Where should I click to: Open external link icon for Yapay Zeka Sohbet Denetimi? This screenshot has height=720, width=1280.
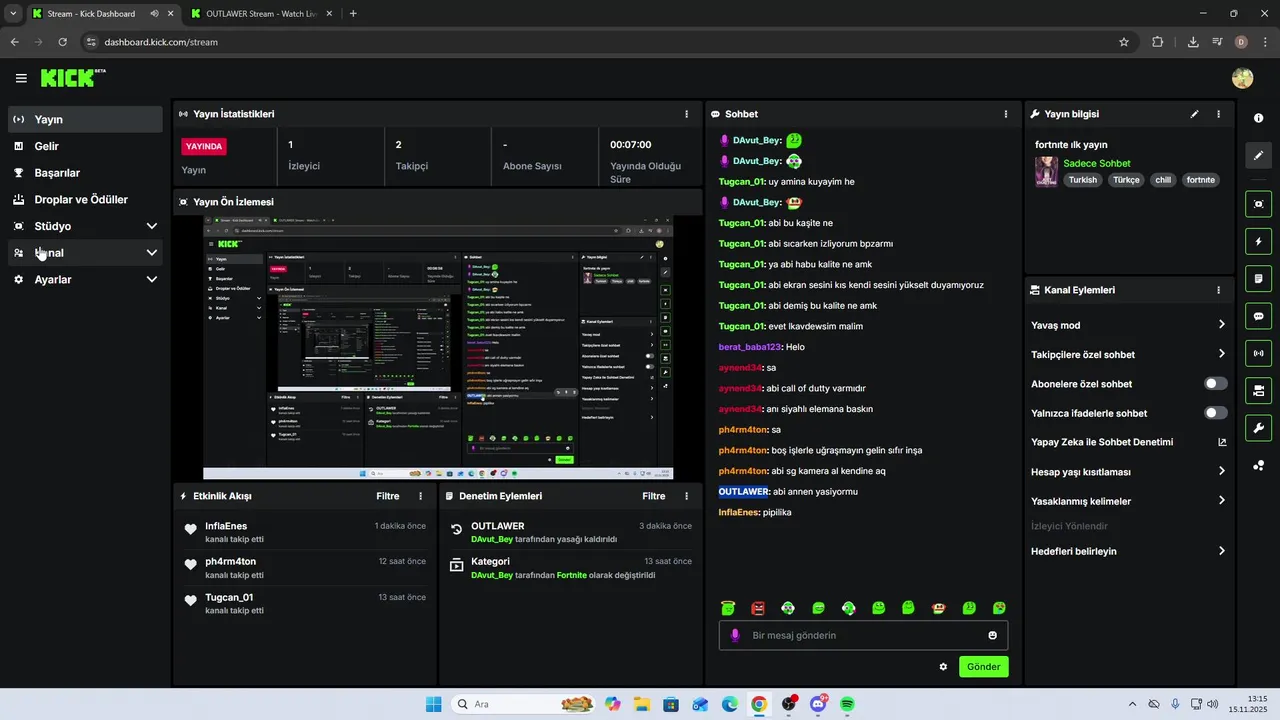(1221, 442)
